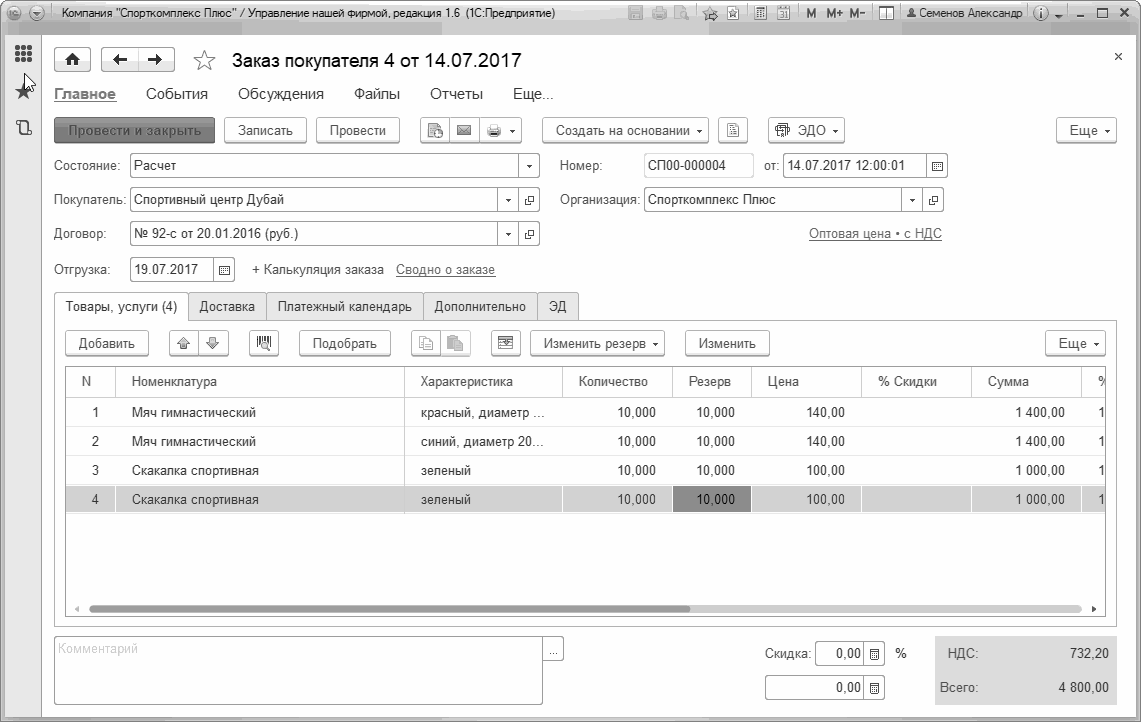
Task: Open the Договор record with open icon
Action: point(529,234)
